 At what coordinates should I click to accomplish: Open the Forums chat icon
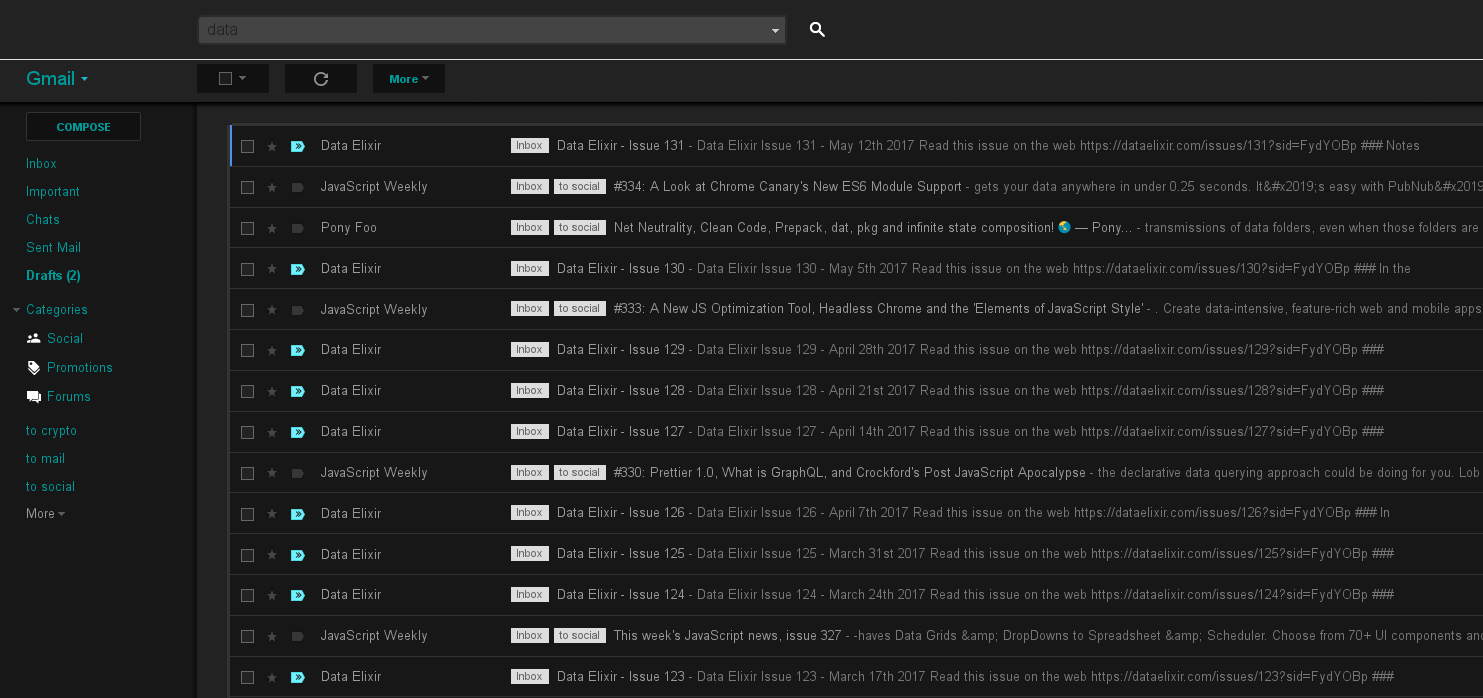tap(34, 397)
